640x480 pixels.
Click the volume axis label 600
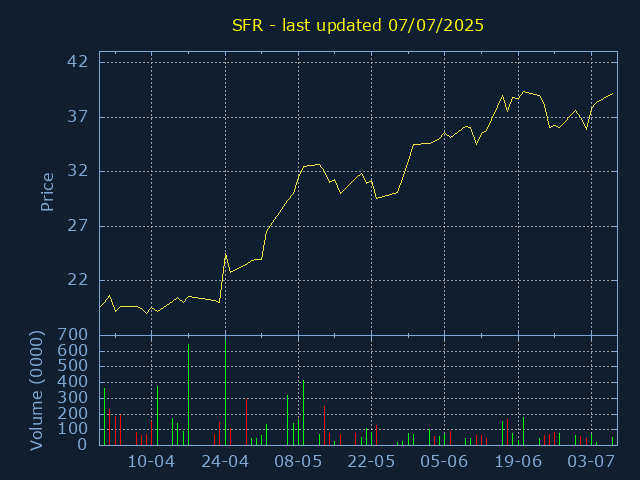pyautogui.click(x=73, y=351)
